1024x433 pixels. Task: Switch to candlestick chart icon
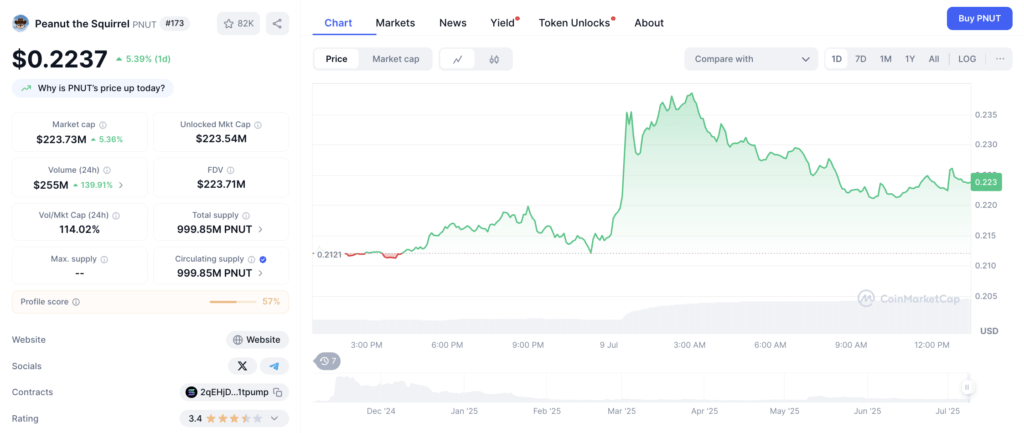pos(494,59)
